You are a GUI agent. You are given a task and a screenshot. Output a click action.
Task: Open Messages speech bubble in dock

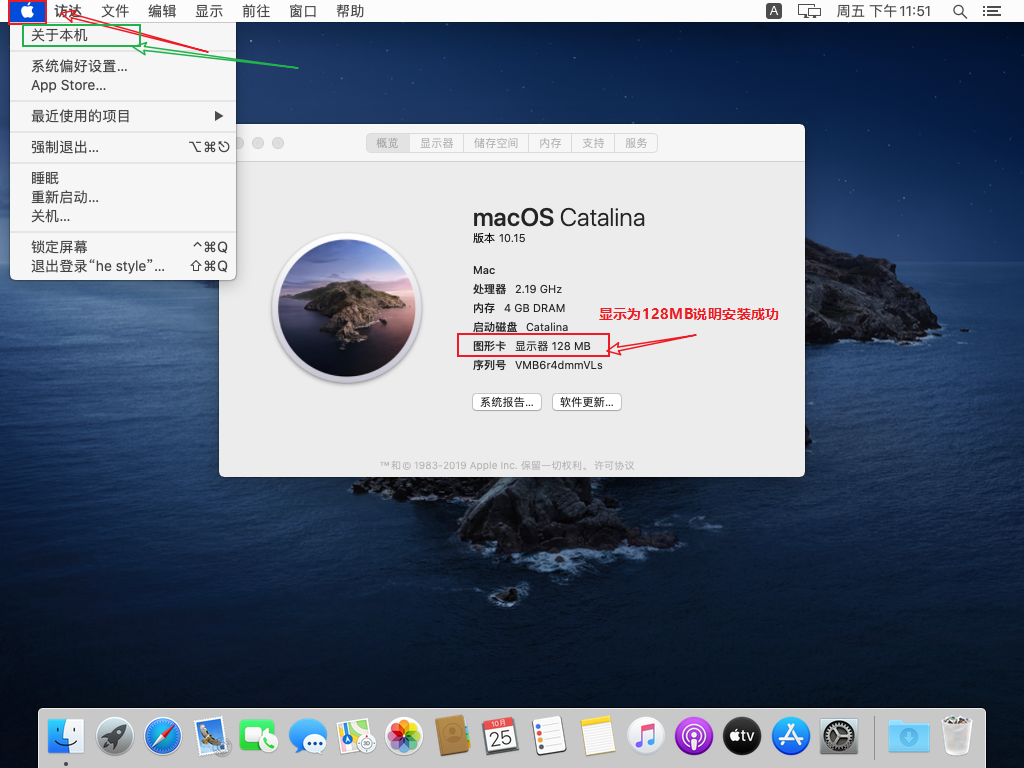pyautogui.click(x=308, y=736)
